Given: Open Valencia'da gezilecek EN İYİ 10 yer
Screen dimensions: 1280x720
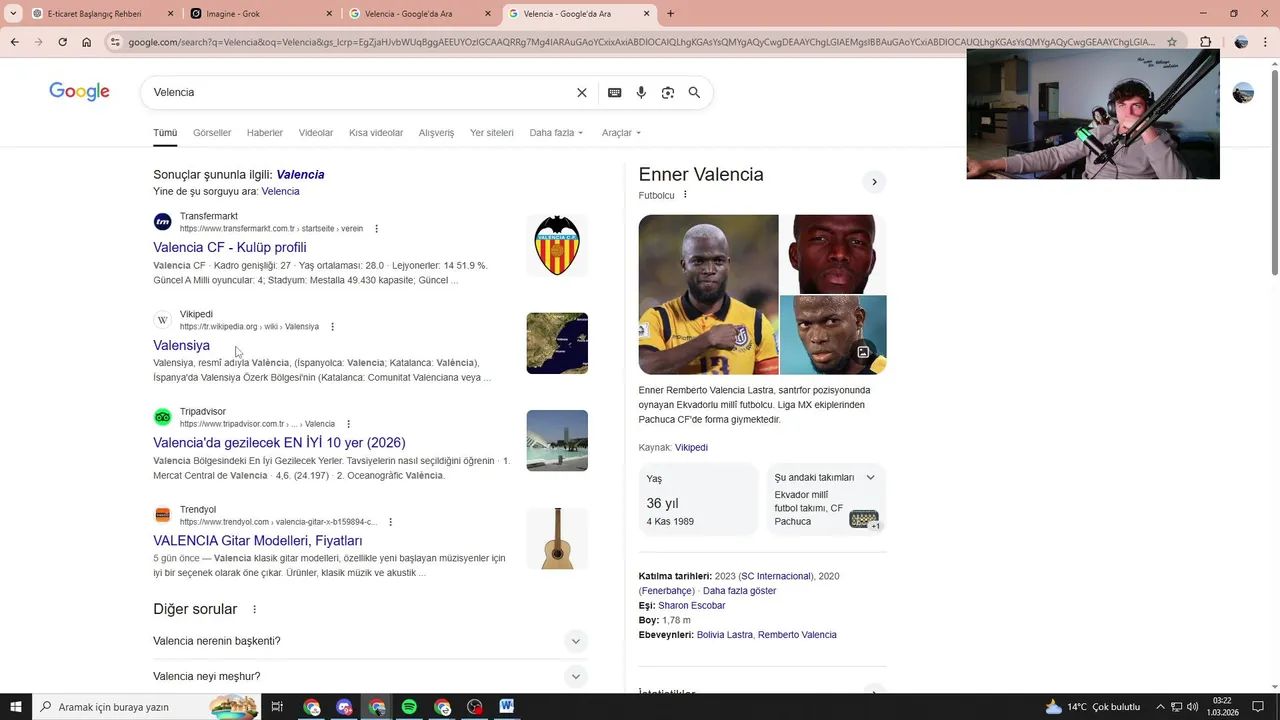Looking at the screenshot, I should coord(279,443).
